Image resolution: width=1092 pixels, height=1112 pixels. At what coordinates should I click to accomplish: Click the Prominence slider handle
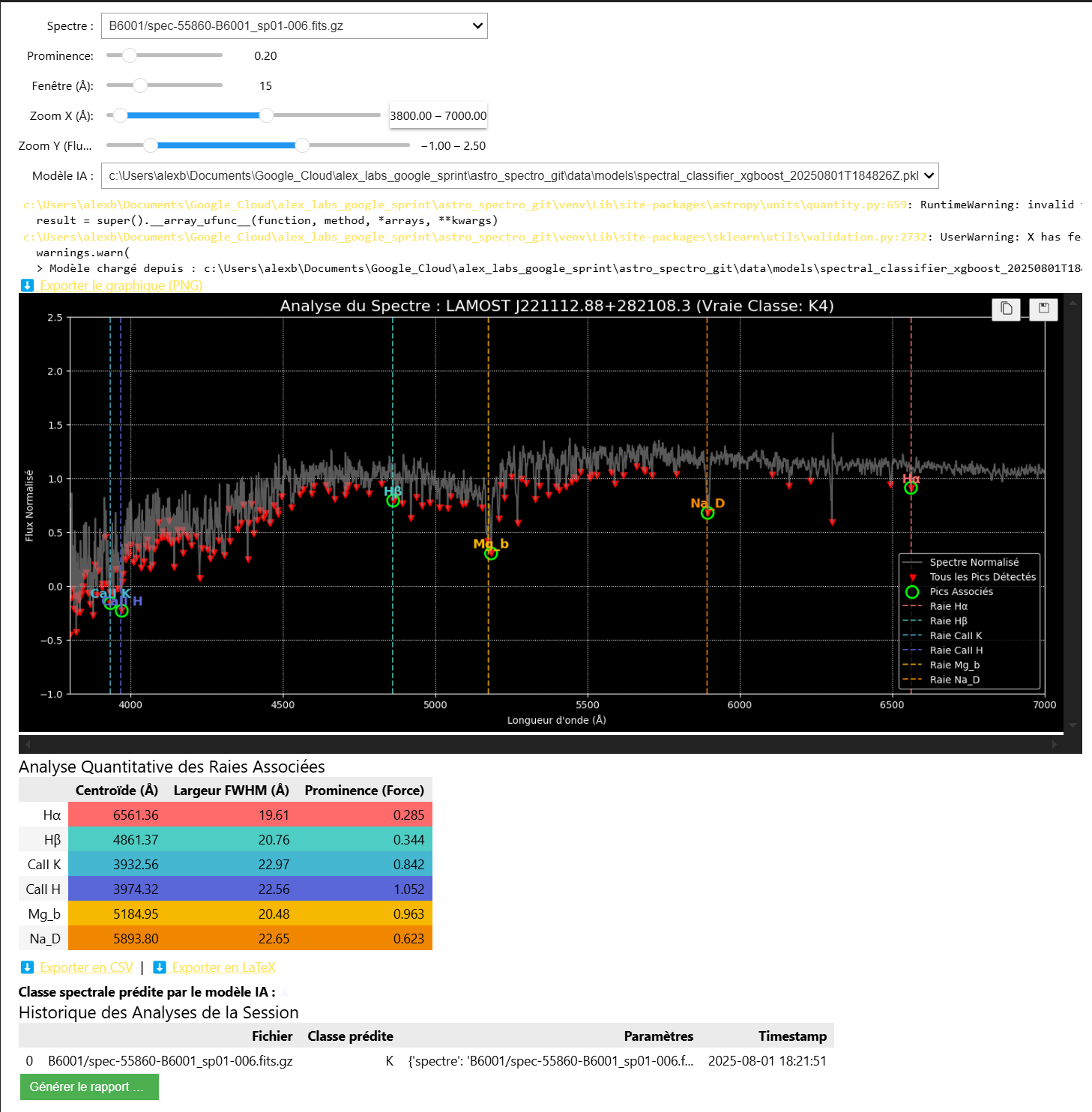point(128,55)
